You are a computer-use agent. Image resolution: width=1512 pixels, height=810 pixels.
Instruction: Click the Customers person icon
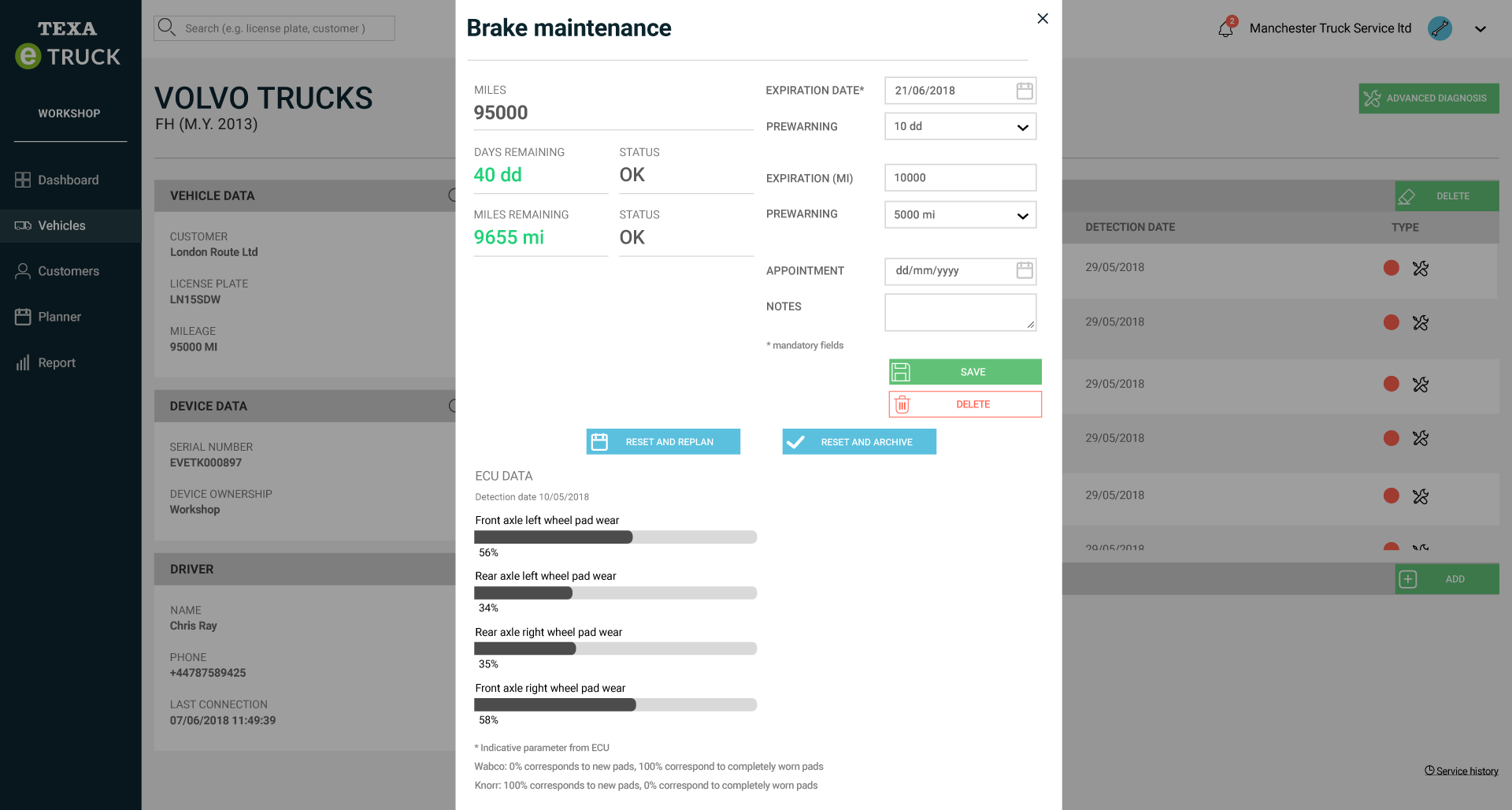(x=23, y=271)
